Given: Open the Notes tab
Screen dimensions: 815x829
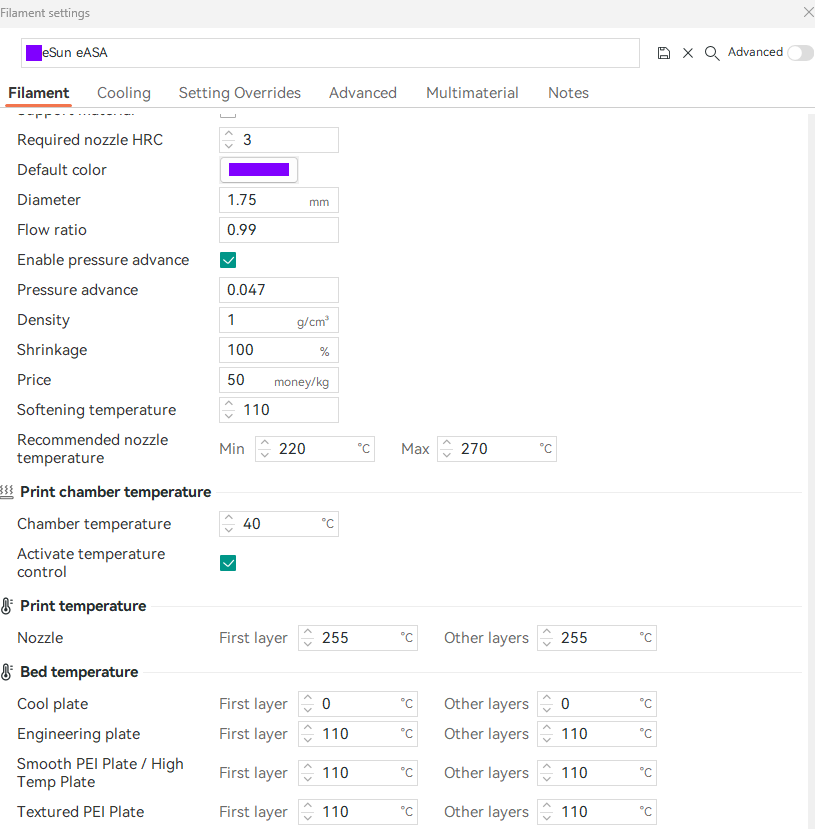Looking at the screenshot, I should point(568,93).
